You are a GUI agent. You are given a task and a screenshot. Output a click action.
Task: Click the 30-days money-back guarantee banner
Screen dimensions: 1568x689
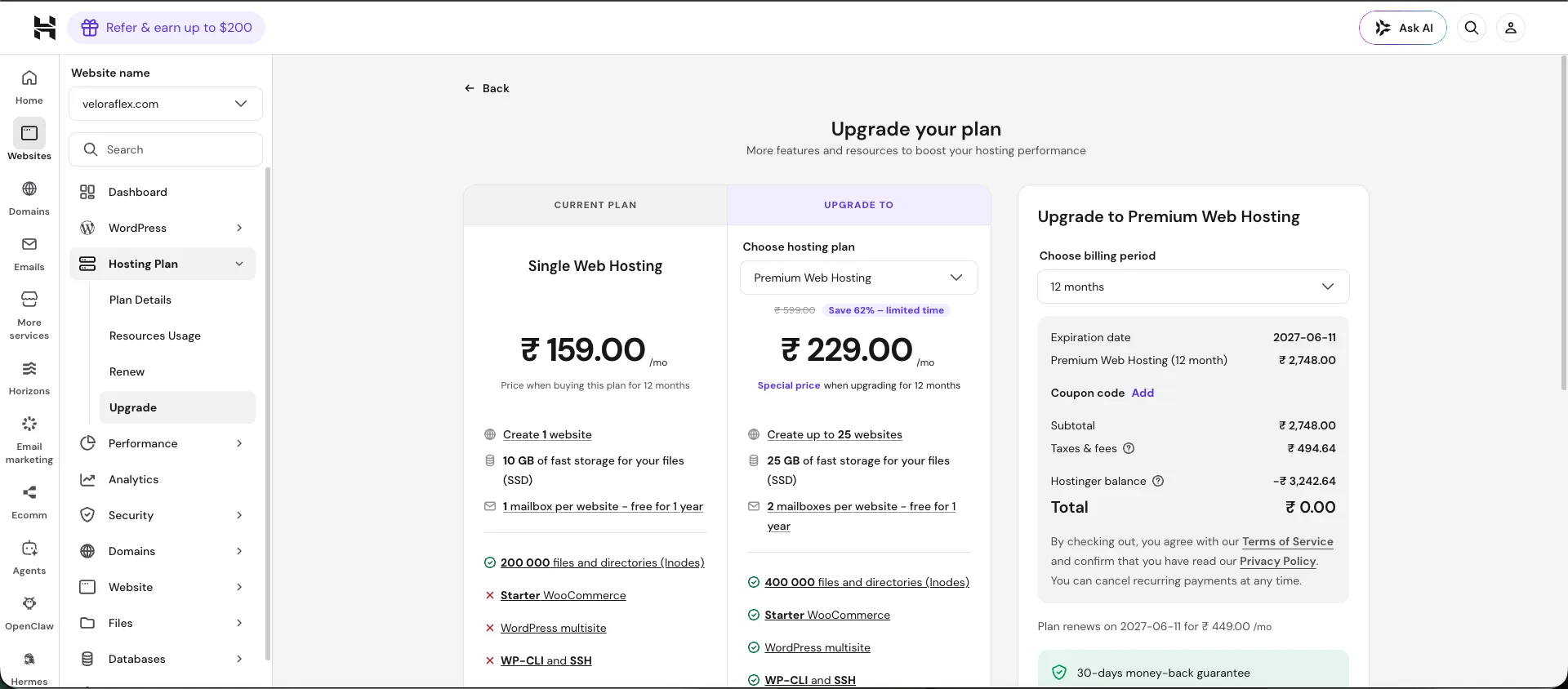coord(1193,669)
